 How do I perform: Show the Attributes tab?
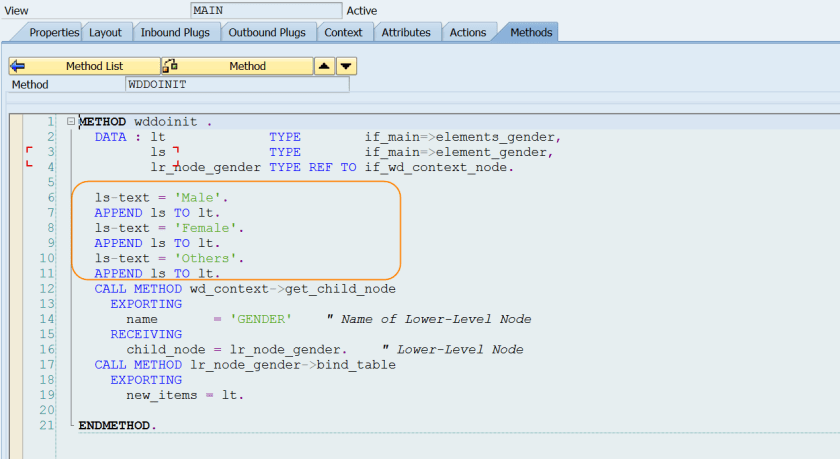(x=406, y=32)
